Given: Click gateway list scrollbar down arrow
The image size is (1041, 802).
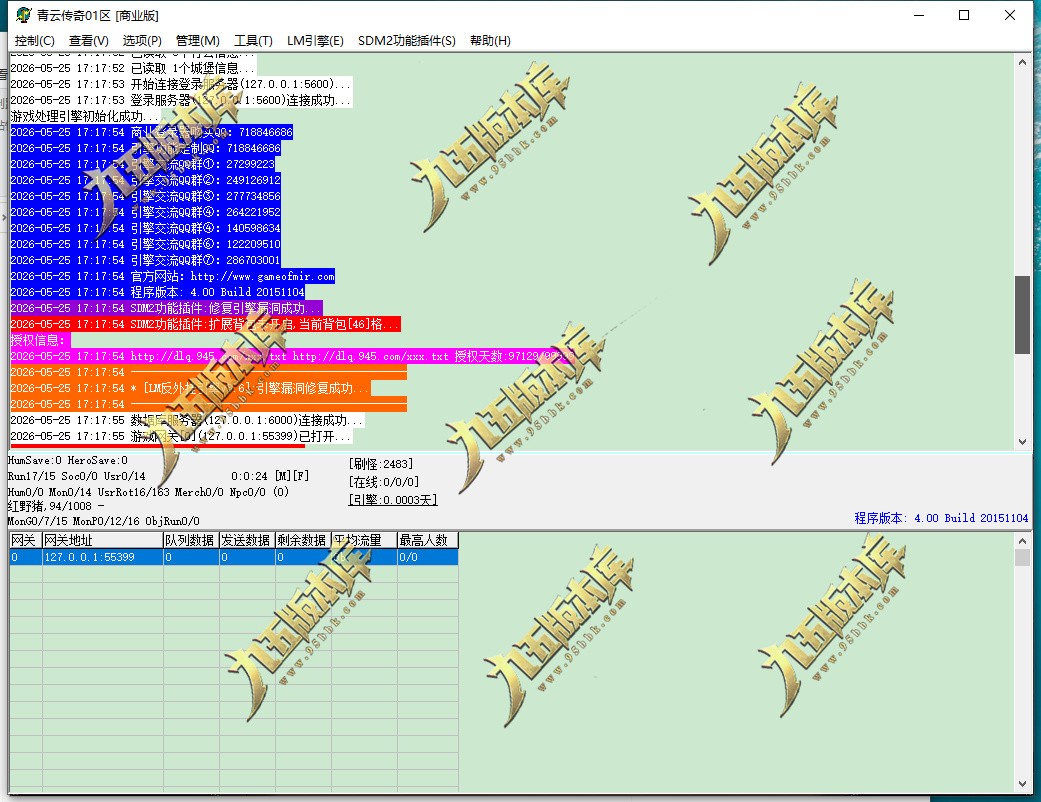Looking at the screenshot, I should pyautogui.click(x=1022, y=784).
